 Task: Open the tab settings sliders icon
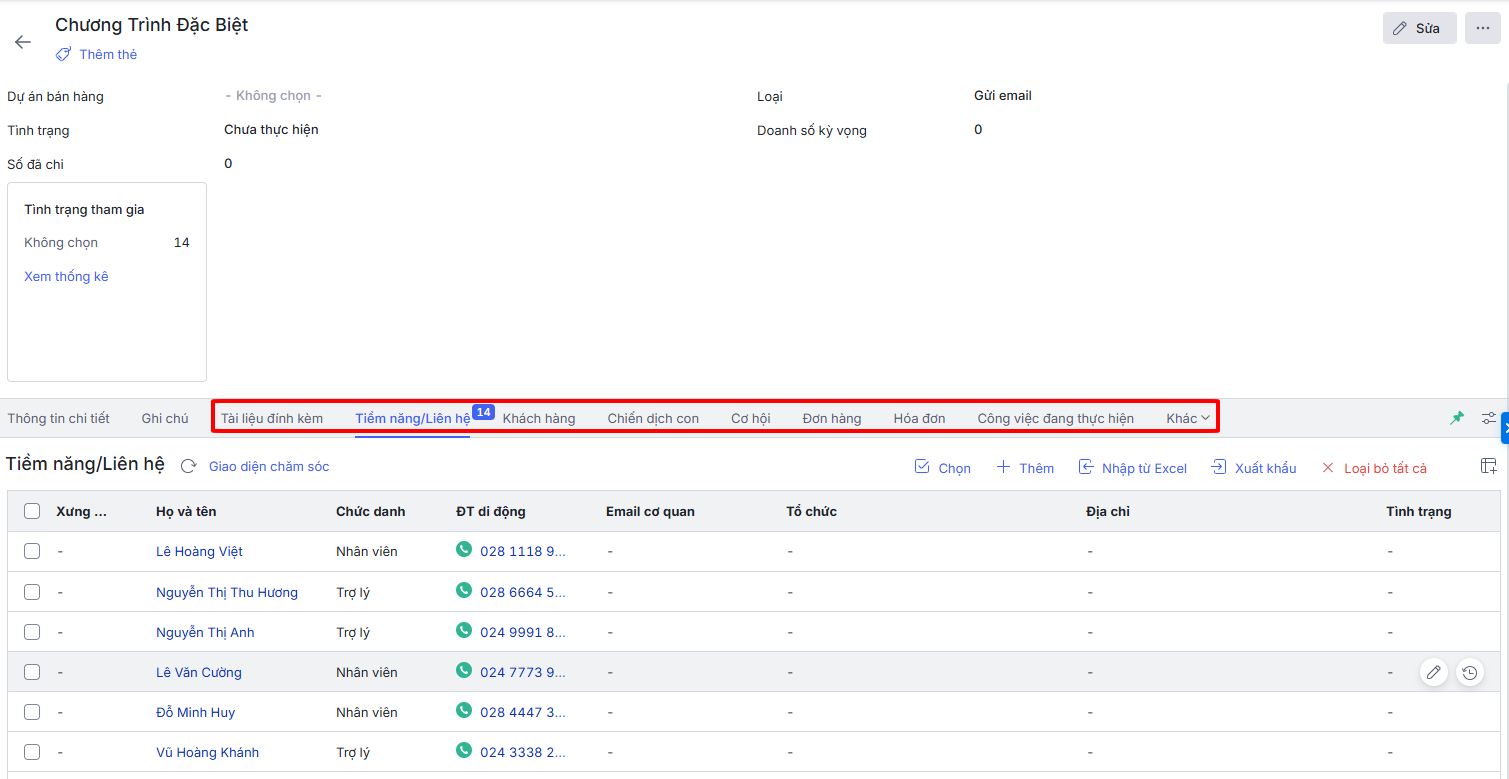(1488, 418)
